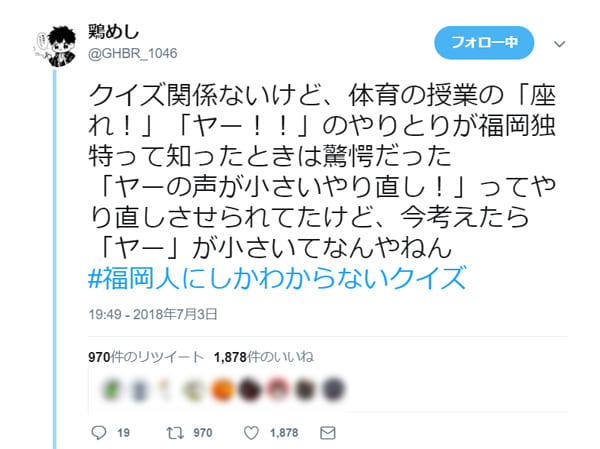
Task: Toggle the フォロー中 follow button
Action: (484, 42)
